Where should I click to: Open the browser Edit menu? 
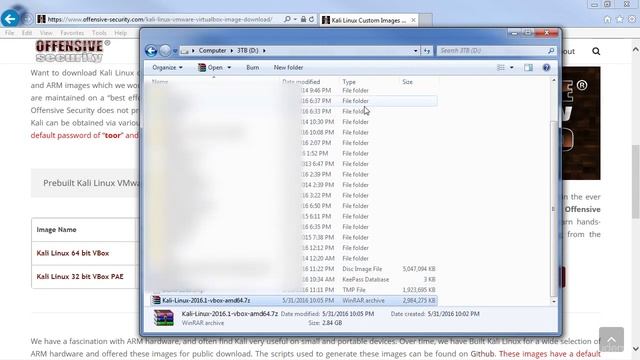27,33
